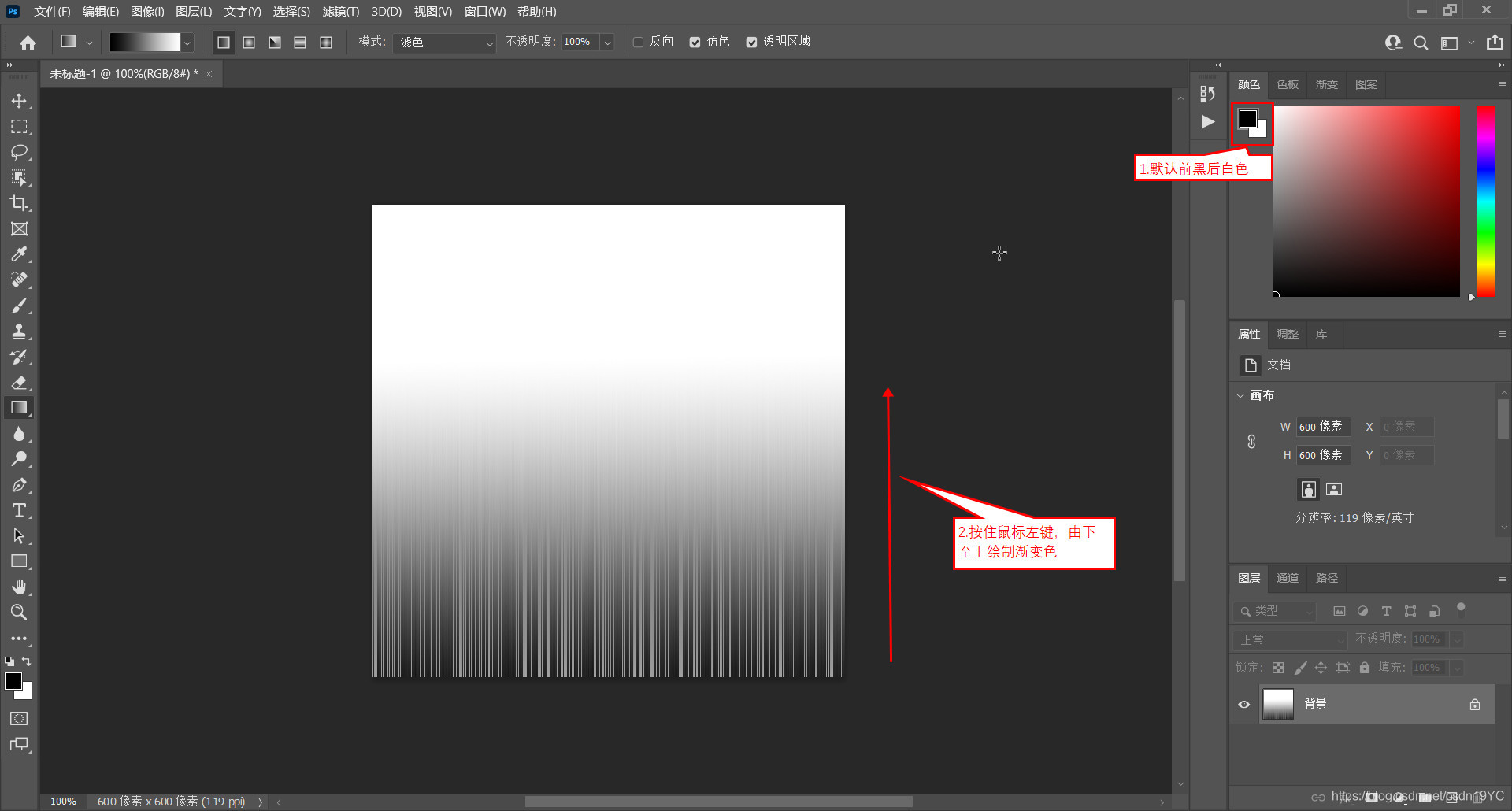Viewport: 1512px width, 811px height.
Task: Open the 图像(I) menu
Action: coord(147,12)
